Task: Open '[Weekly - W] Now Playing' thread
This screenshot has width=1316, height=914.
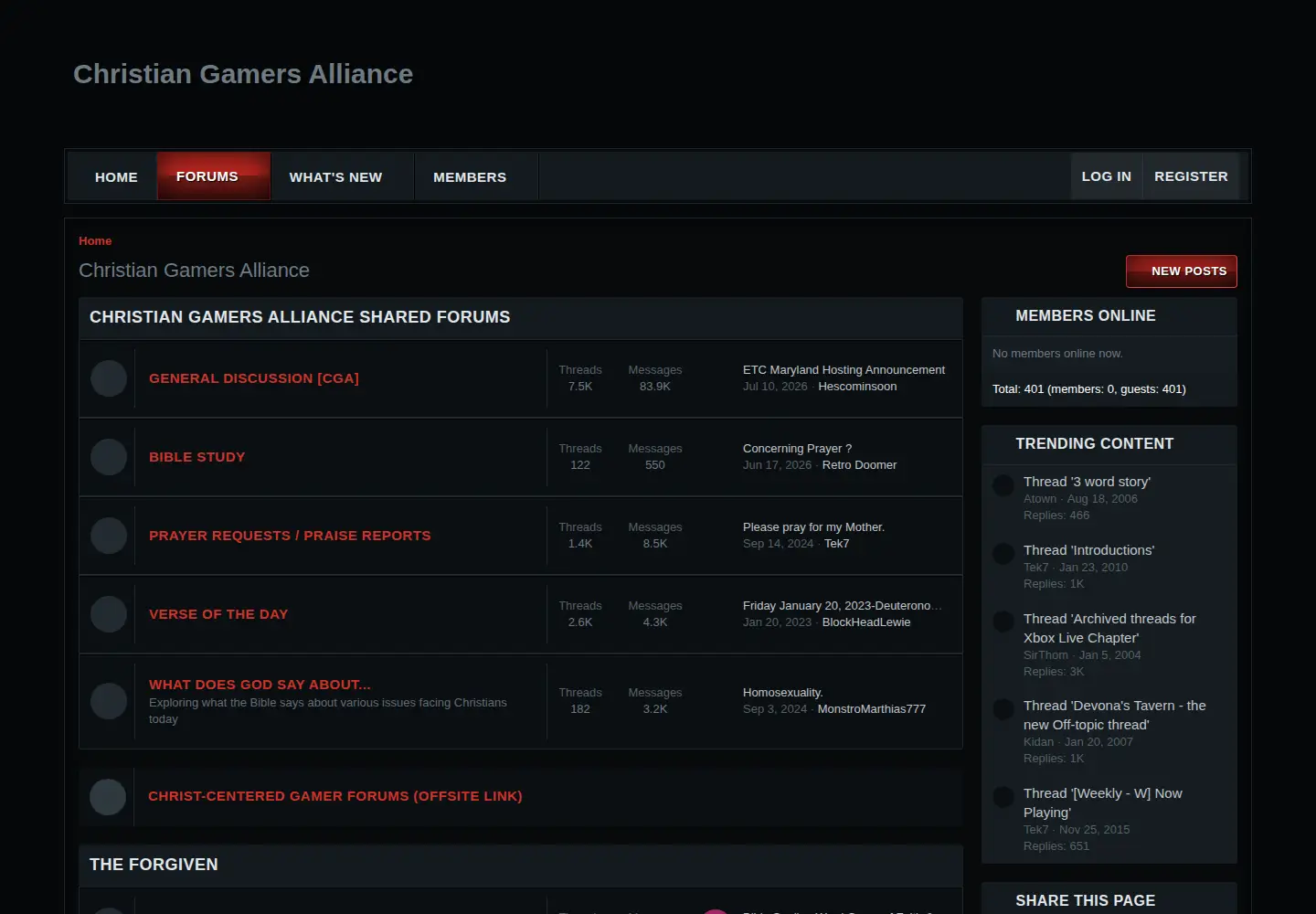Action: (x=1102, y=802)
